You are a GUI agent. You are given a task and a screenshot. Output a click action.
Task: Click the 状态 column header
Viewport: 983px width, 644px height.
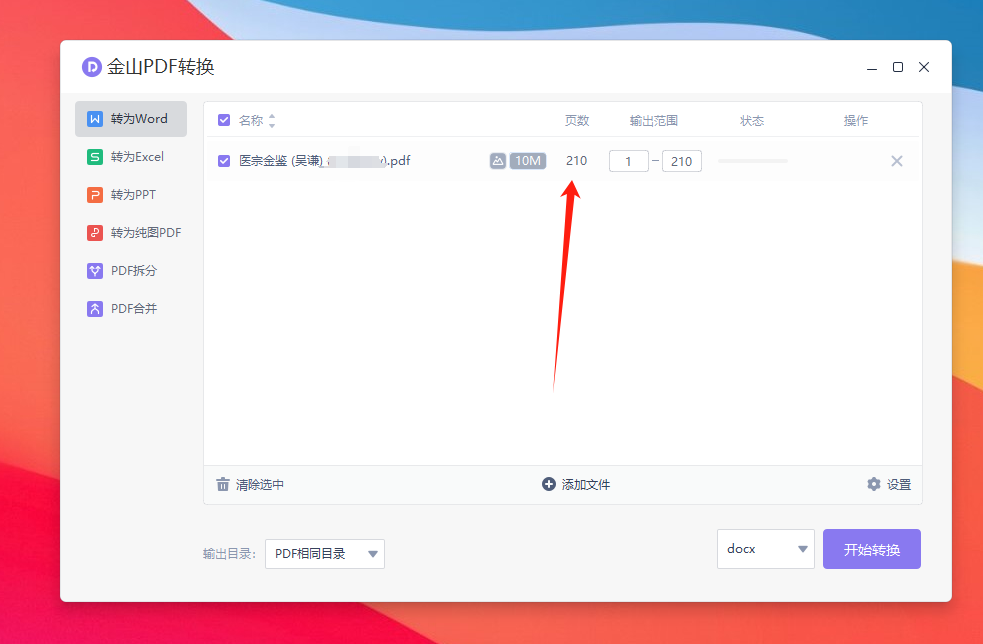click(752, 120)
